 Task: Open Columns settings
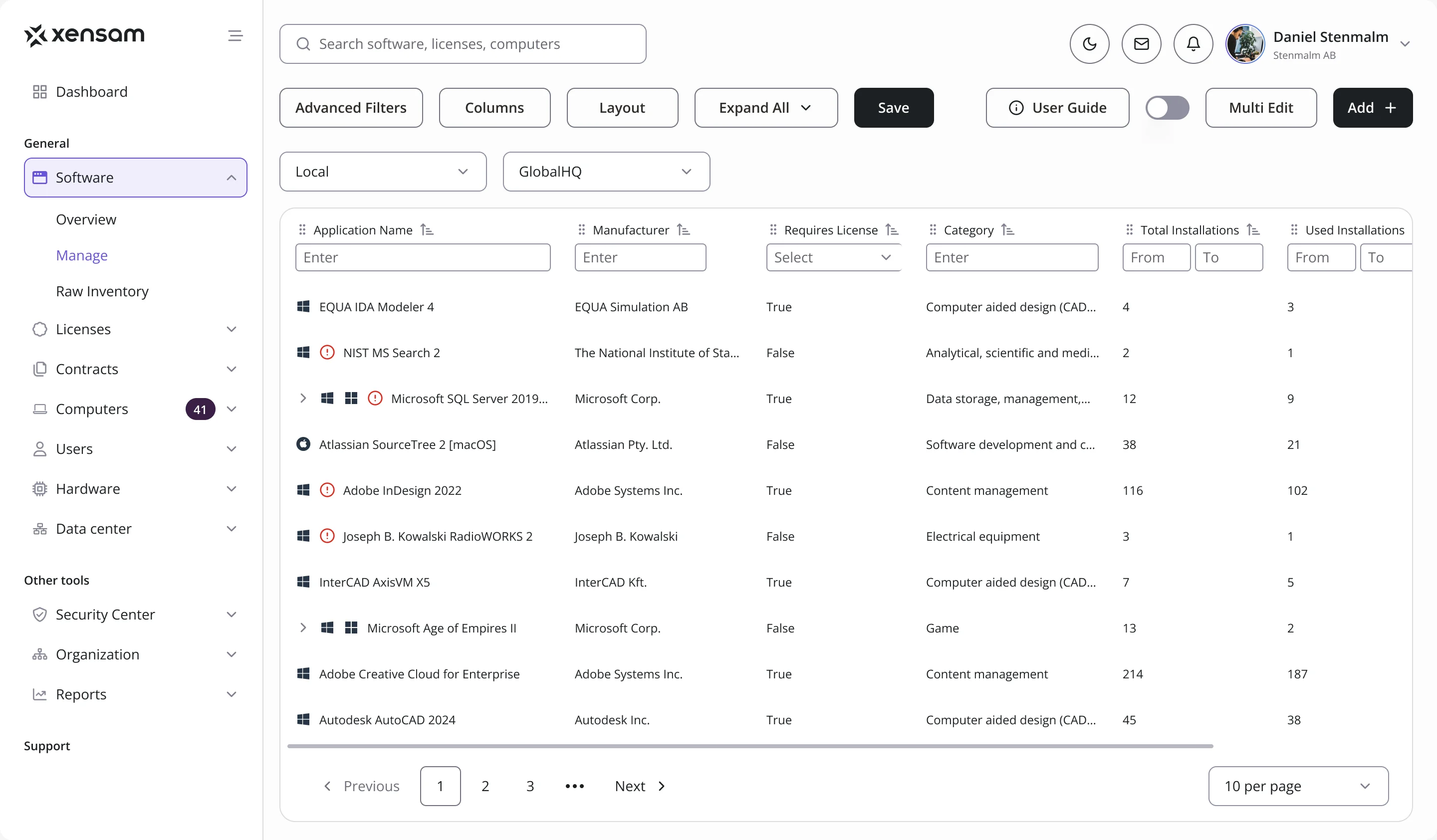pos(495,108)
